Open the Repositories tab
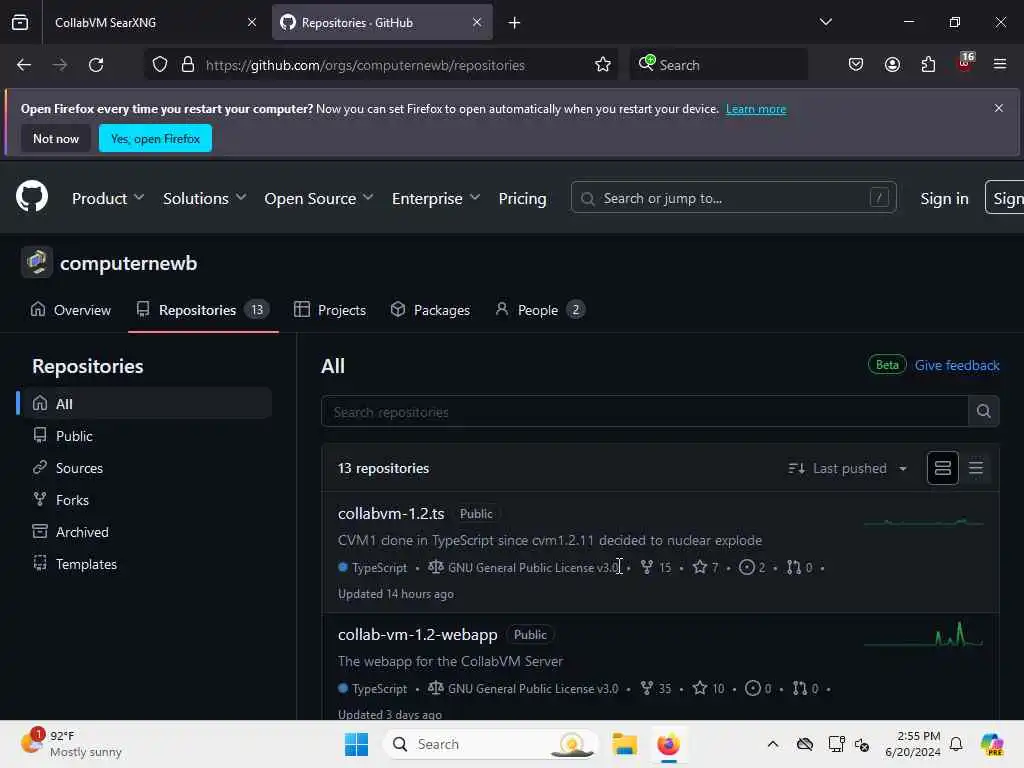The image size is (1024, 768). point(202,310)
